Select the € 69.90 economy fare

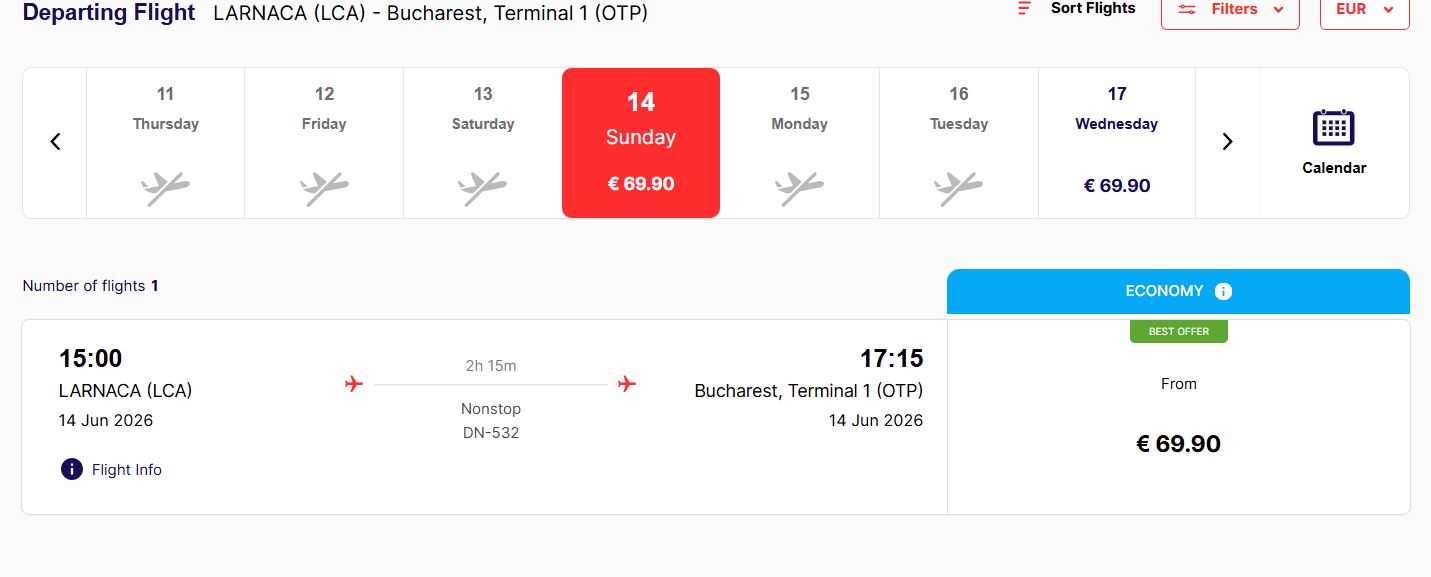[x=1178, y=444]
